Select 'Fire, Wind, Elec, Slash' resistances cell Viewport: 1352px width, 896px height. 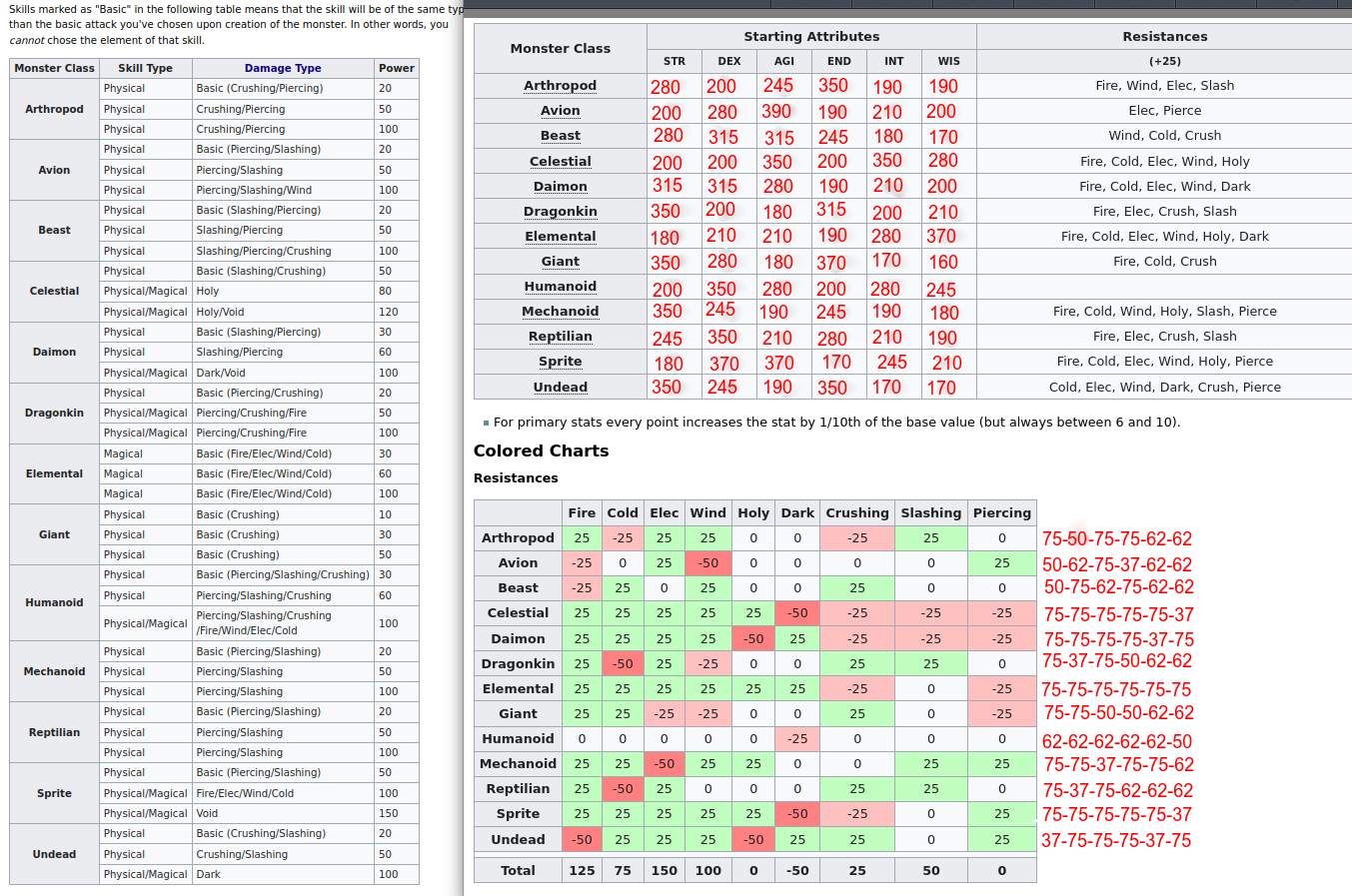click(1164, 86)
